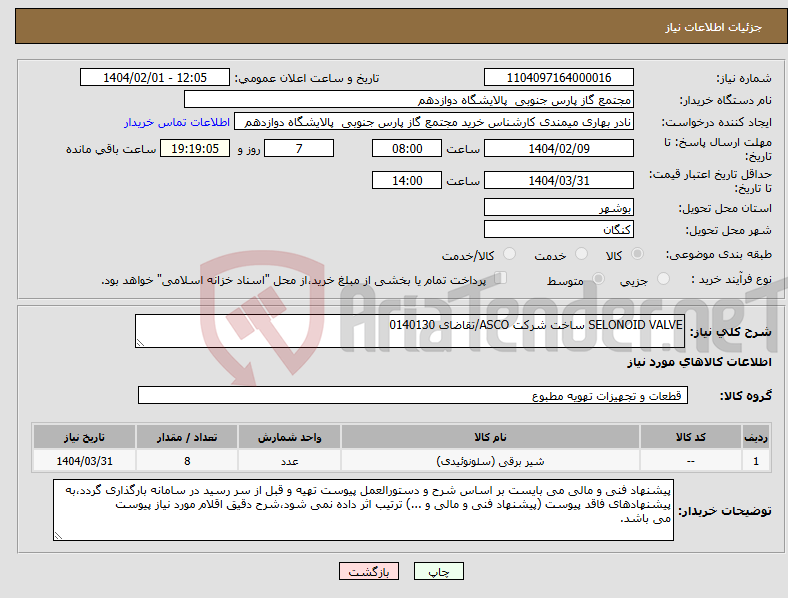Viewport: 788px width, 598px height.
Task: Click the price validity date 1404/03/31 field
Action: click(558, 180)
